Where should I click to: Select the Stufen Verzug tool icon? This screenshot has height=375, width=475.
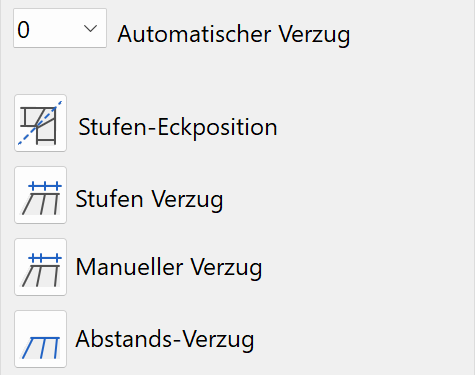tap(40, 195)
